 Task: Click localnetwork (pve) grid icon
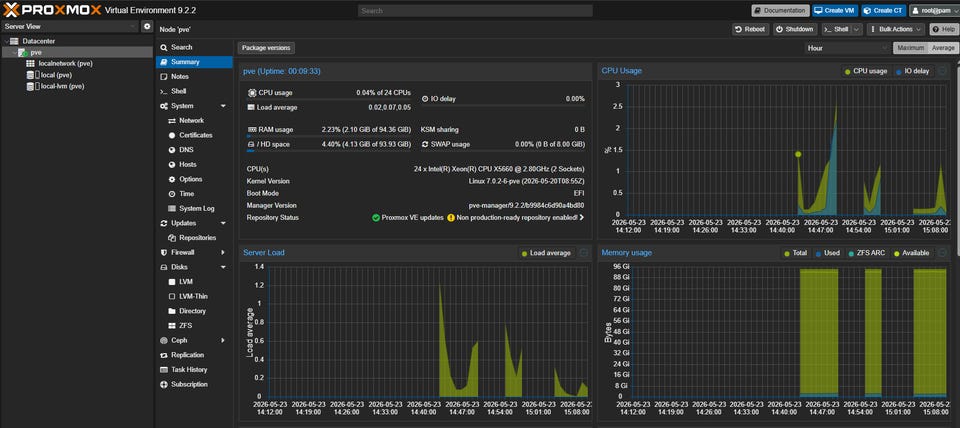click(30, 64)
